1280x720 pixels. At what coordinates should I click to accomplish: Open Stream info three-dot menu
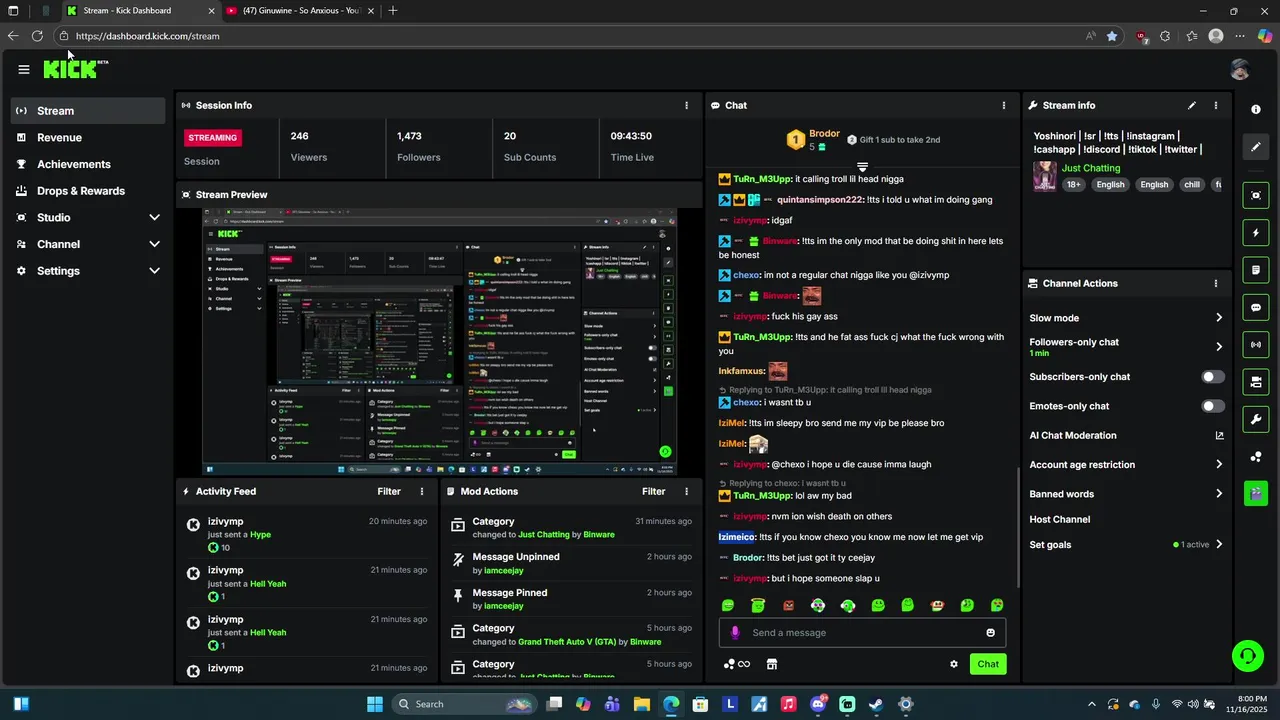(x=1216, y=105)
